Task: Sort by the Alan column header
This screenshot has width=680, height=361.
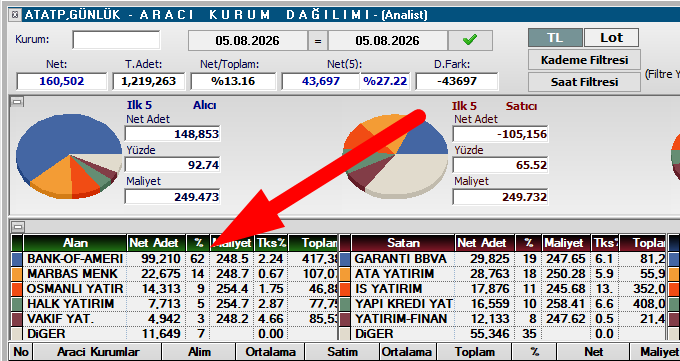Action: click(75, 243)
